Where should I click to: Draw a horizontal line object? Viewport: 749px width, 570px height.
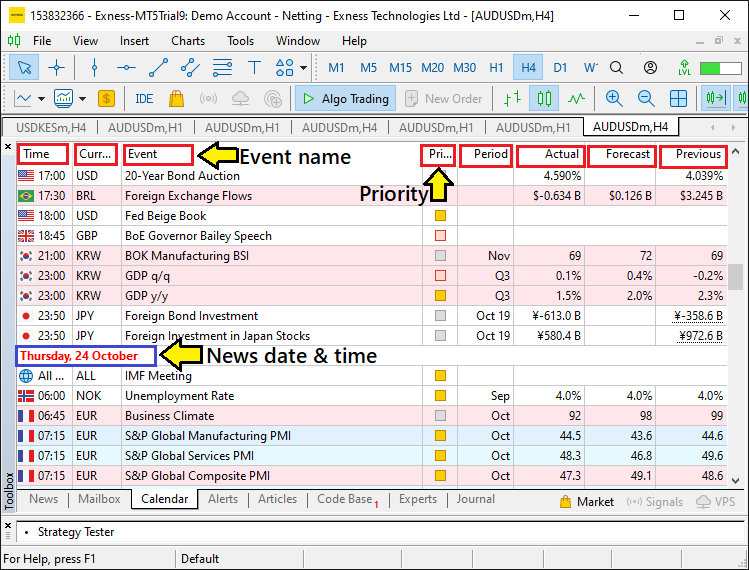coord(126,67)
